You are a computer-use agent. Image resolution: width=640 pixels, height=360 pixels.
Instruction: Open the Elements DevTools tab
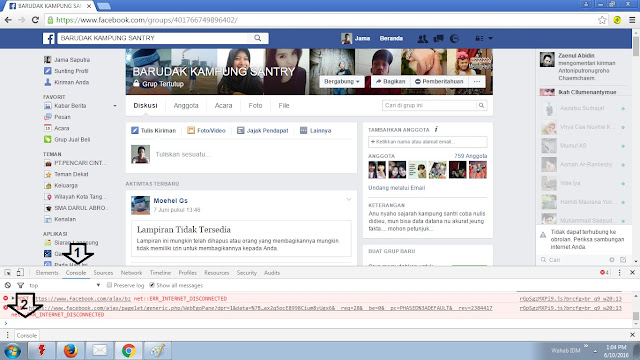pyautogui.click(x=47, y=273)
